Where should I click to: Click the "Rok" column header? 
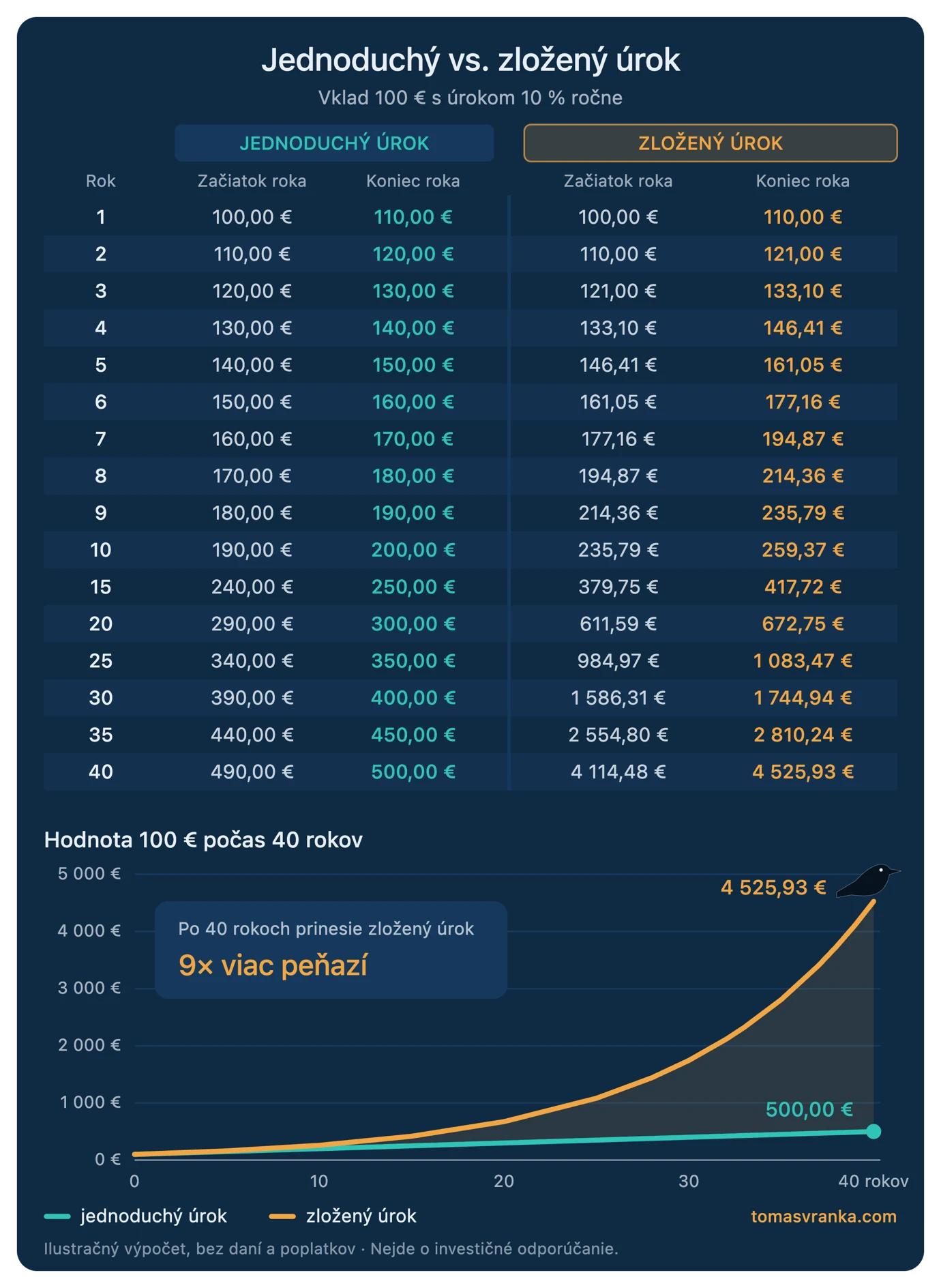101,181
